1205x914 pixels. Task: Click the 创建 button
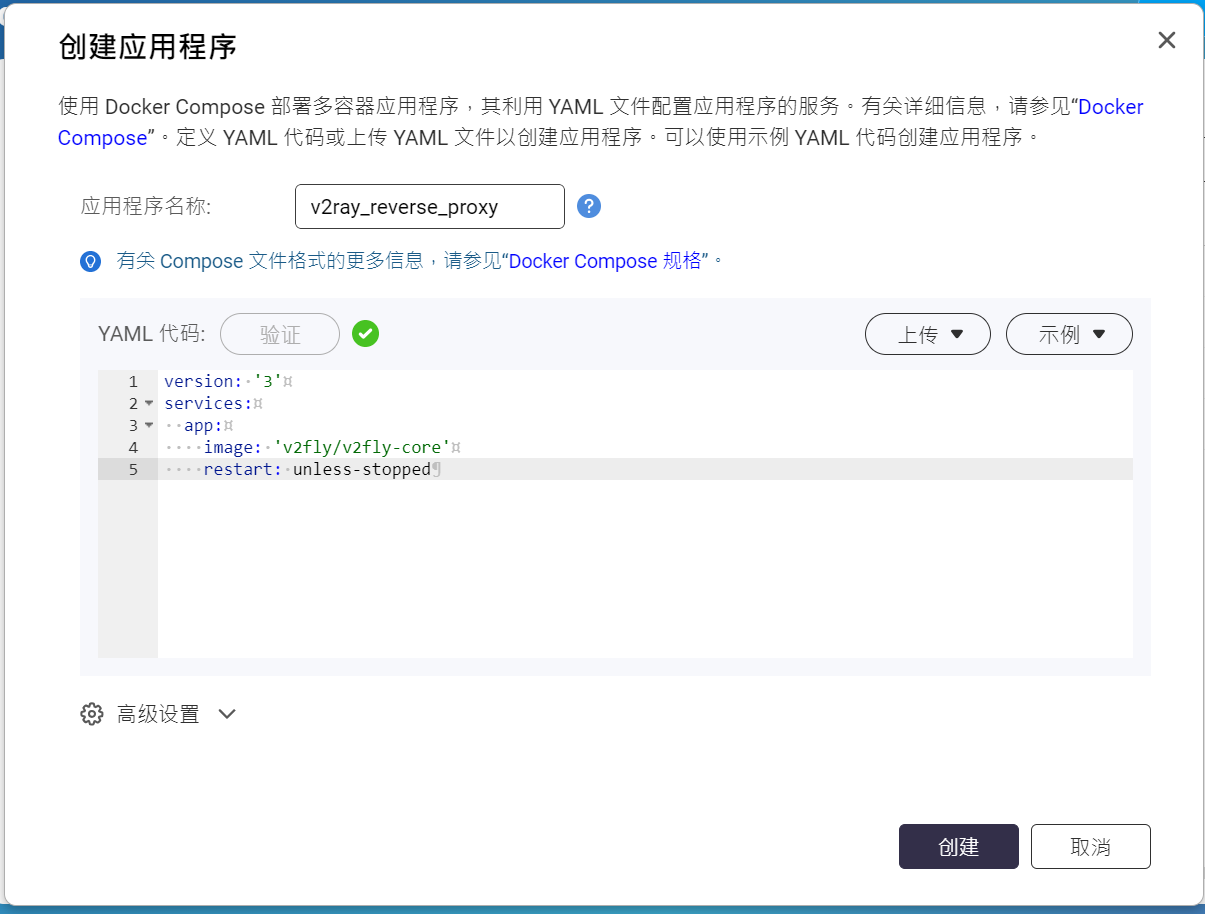pyautogui.click(x=958, y=847)
